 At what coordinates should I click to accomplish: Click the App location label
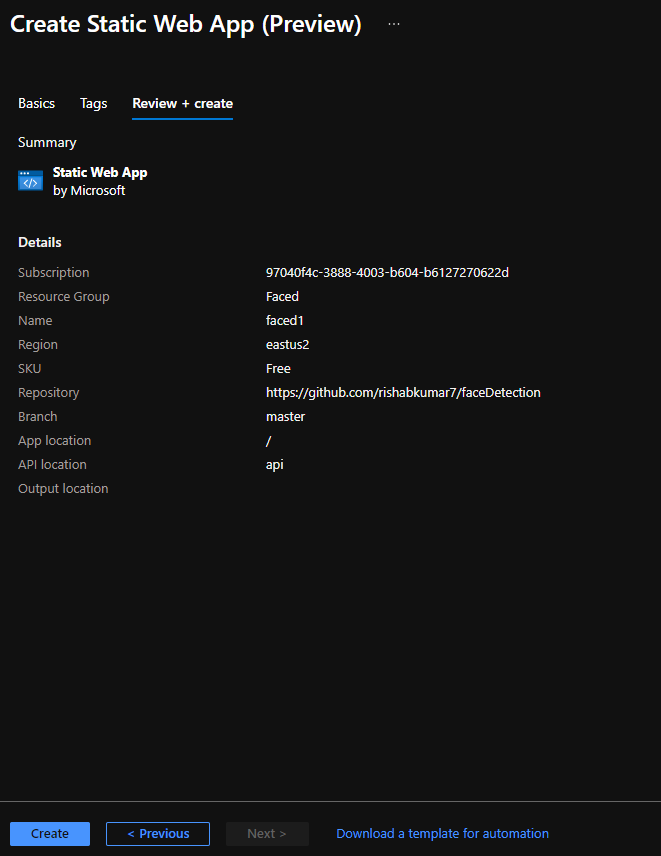point(55,441)
